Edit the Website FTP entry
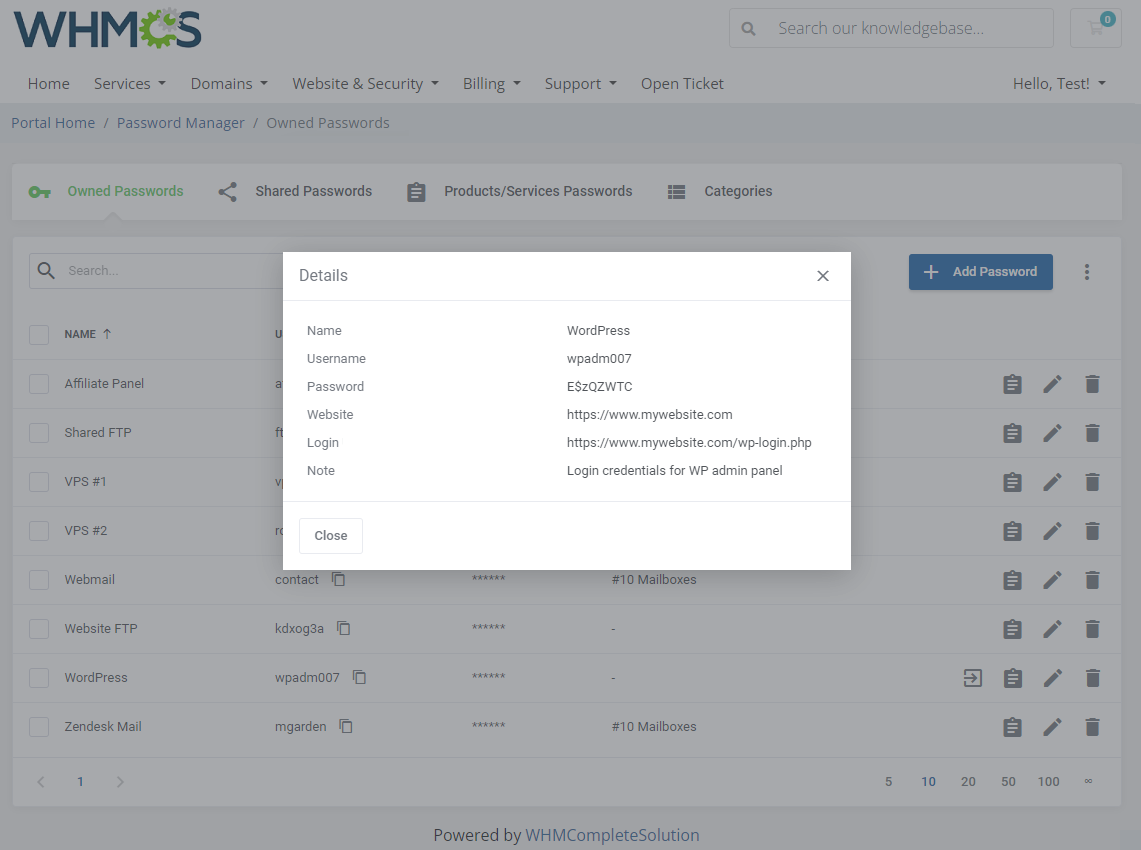The width and height of the screenshot is (1141, 850). (x=1052, y=629)
